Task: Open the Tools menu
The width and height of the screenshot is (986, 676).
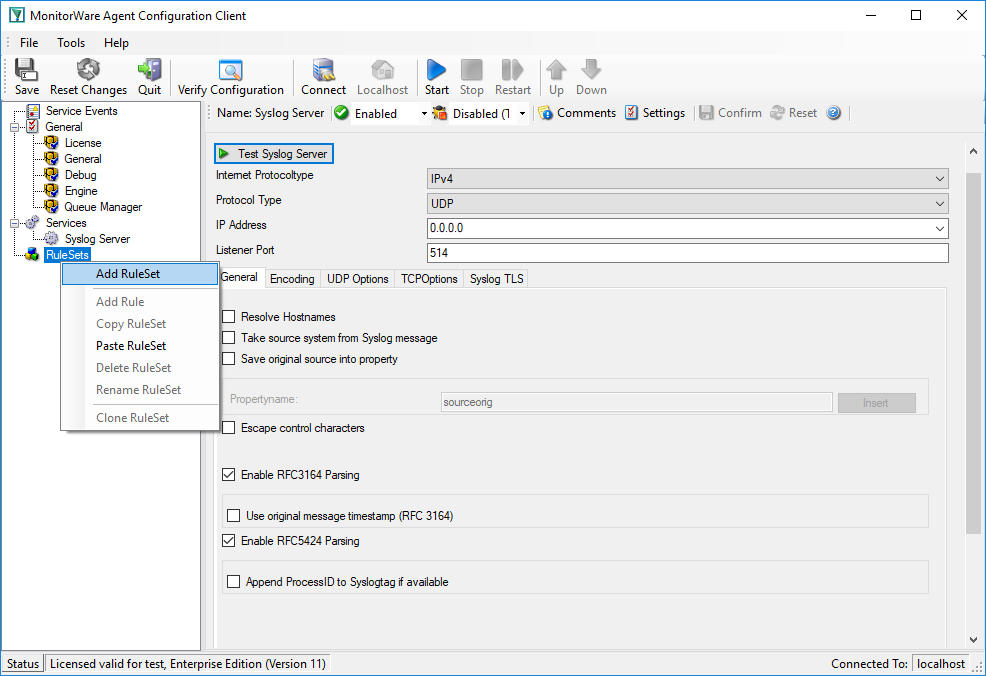Action: 70,43
